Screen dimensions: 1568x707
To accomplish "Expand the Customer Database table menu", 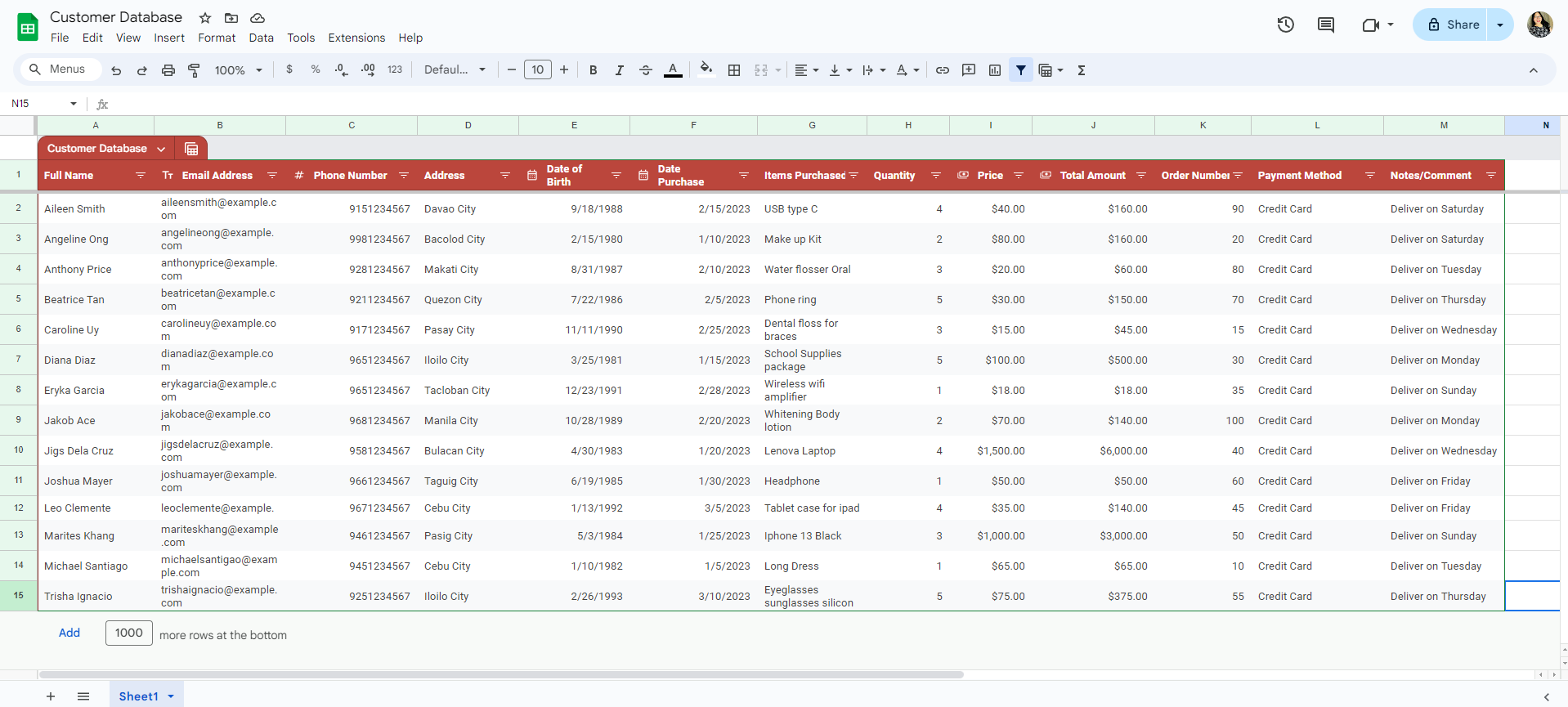I will tap(161, 149).
